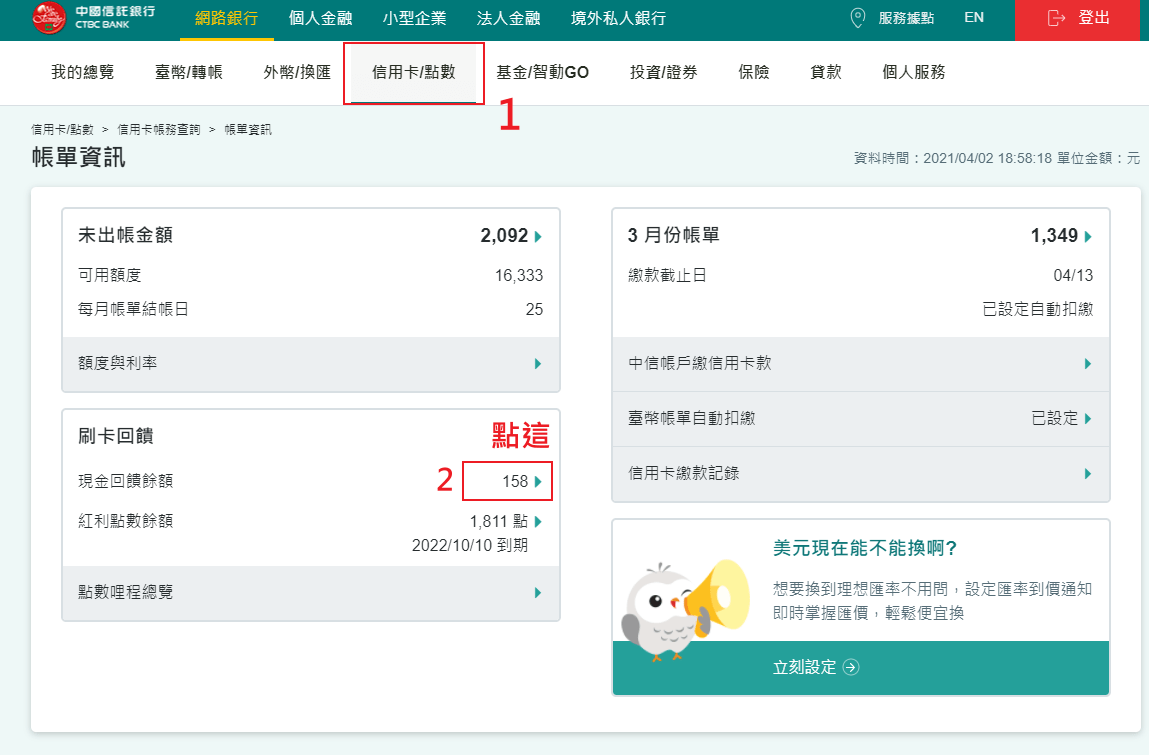Click the 登出 logout button
The image size is (1149, 755).
point(1078,20)
